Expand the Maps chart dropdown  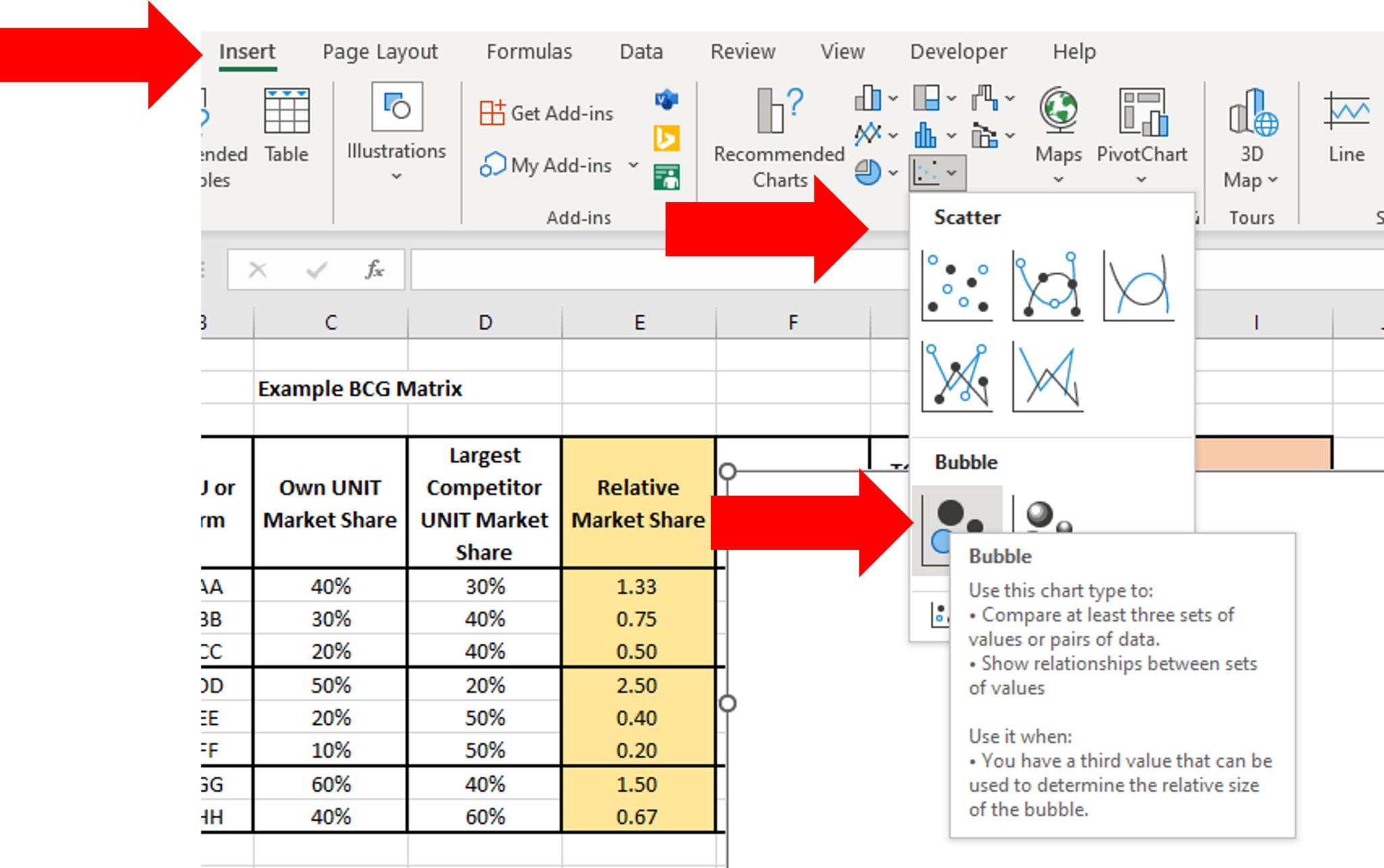pyautogui.click(x=1058, y=179)
